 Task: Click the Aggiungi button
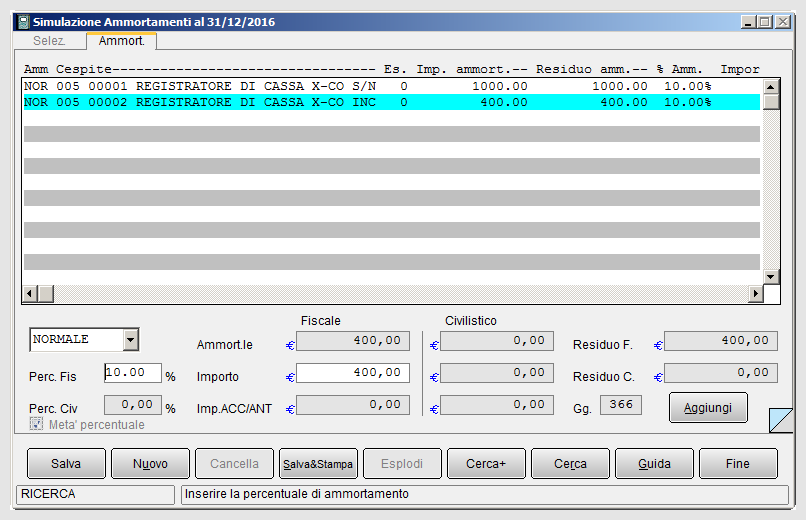pos(708,407)
